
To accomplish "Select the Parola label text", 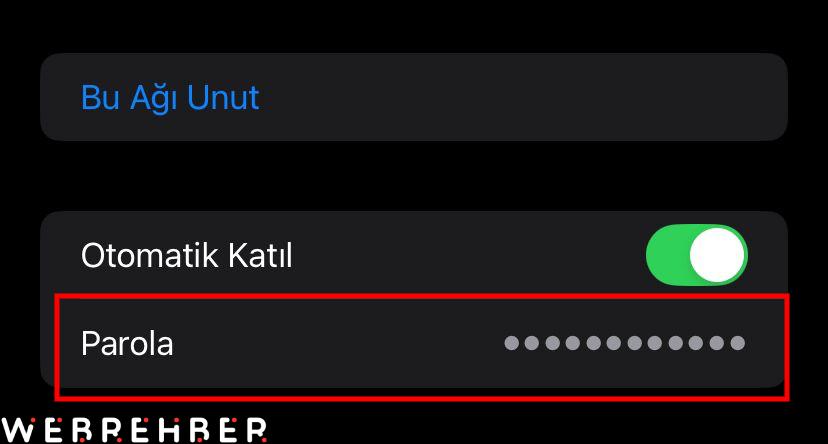I will (127, 344).
